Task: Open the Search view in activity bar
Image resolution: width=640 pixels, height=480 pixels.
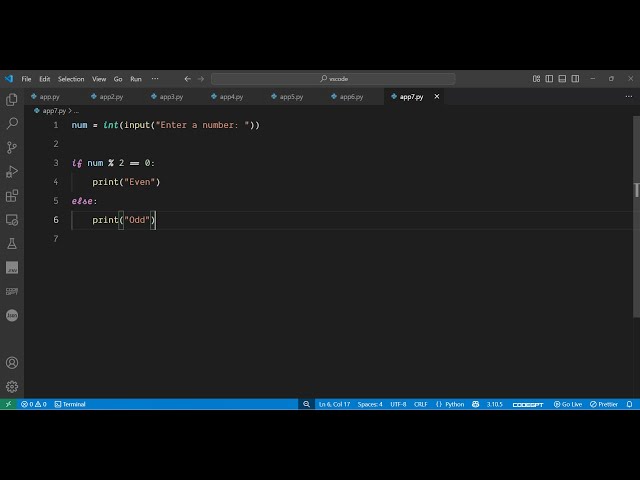Action: coord(12,123)
